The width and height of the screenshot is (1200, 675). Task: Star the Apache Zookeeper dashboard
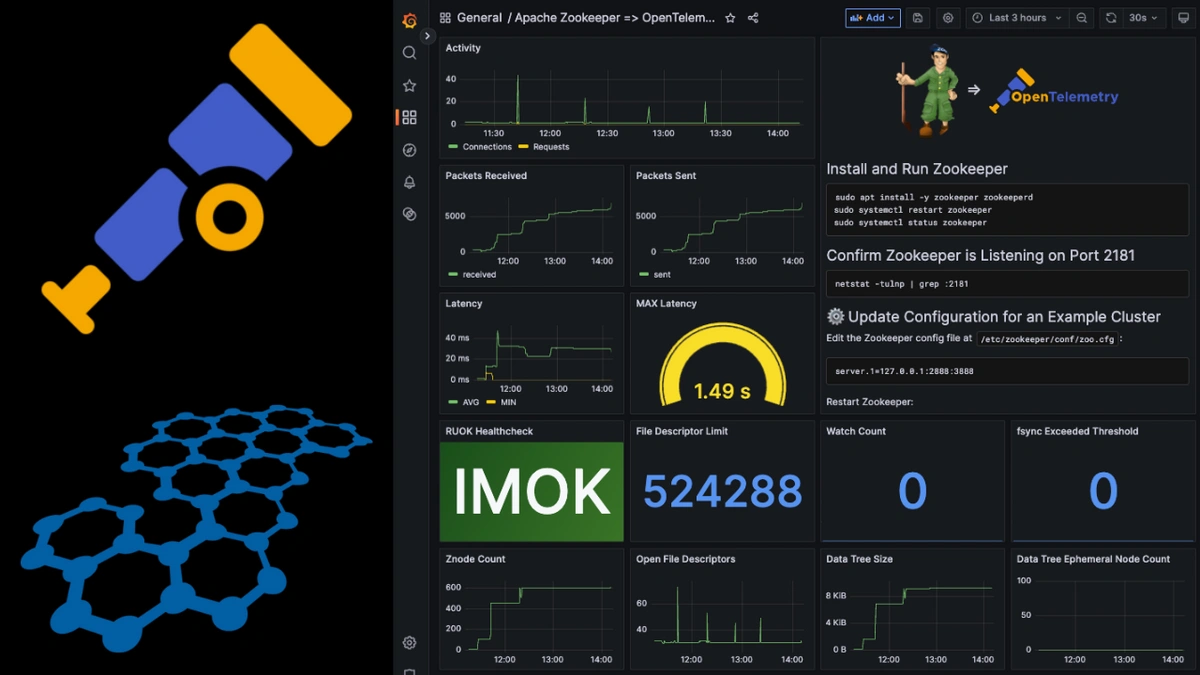point(731,17)
